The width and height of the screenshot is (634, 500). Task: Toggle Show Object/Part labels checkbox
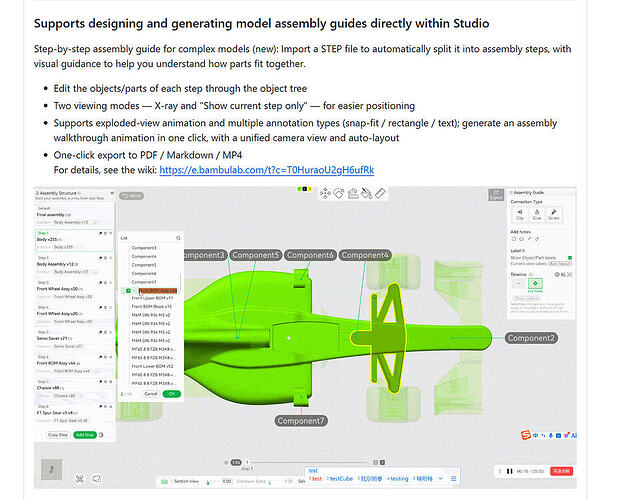tap(570, 257)
